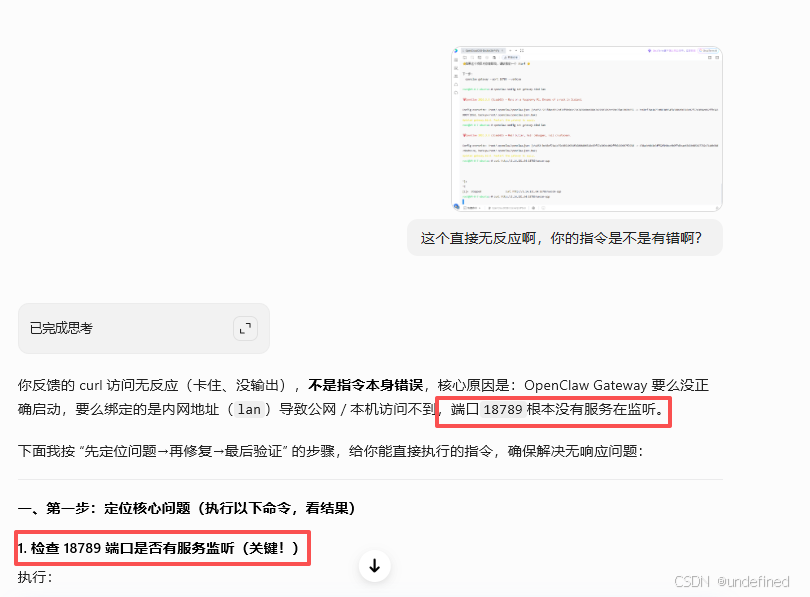Open the attached terminal screenshot thumbnail
The height and width of the screenshot is (597, 810).
(587, 129)
